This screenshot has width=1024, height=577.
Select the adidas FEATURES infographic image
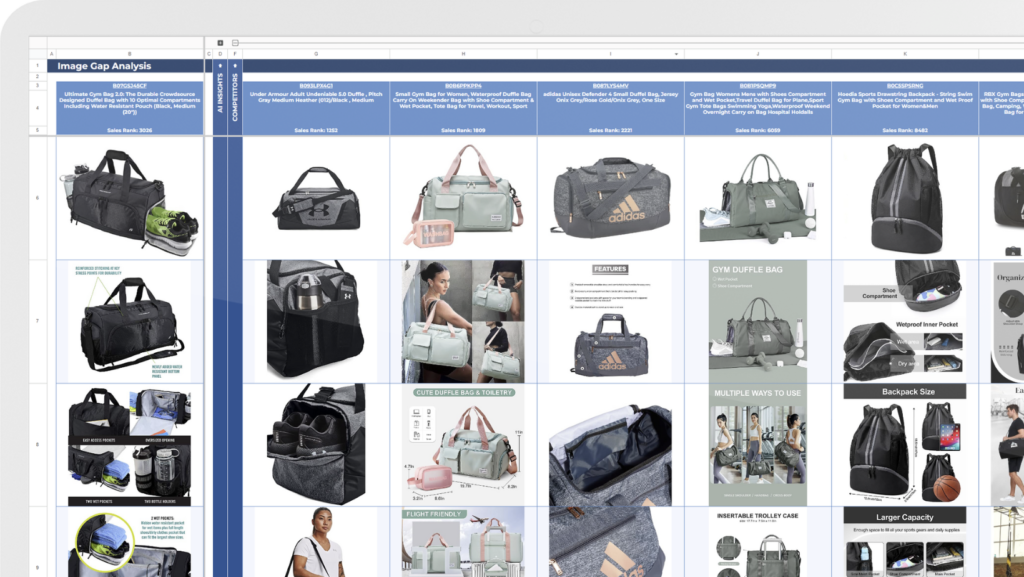pos(611,321)
